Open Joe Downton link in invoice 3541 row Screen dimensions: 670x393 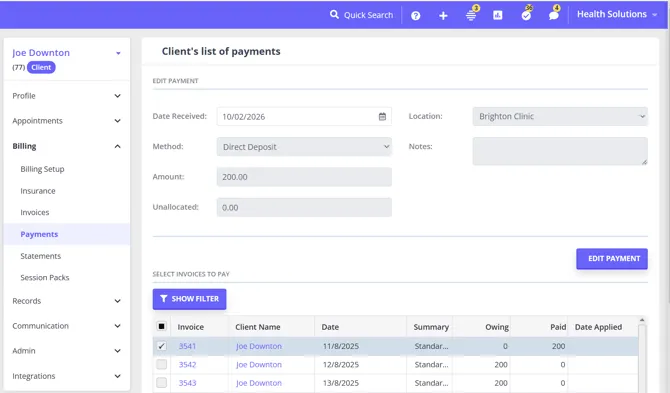pos(259,346)
